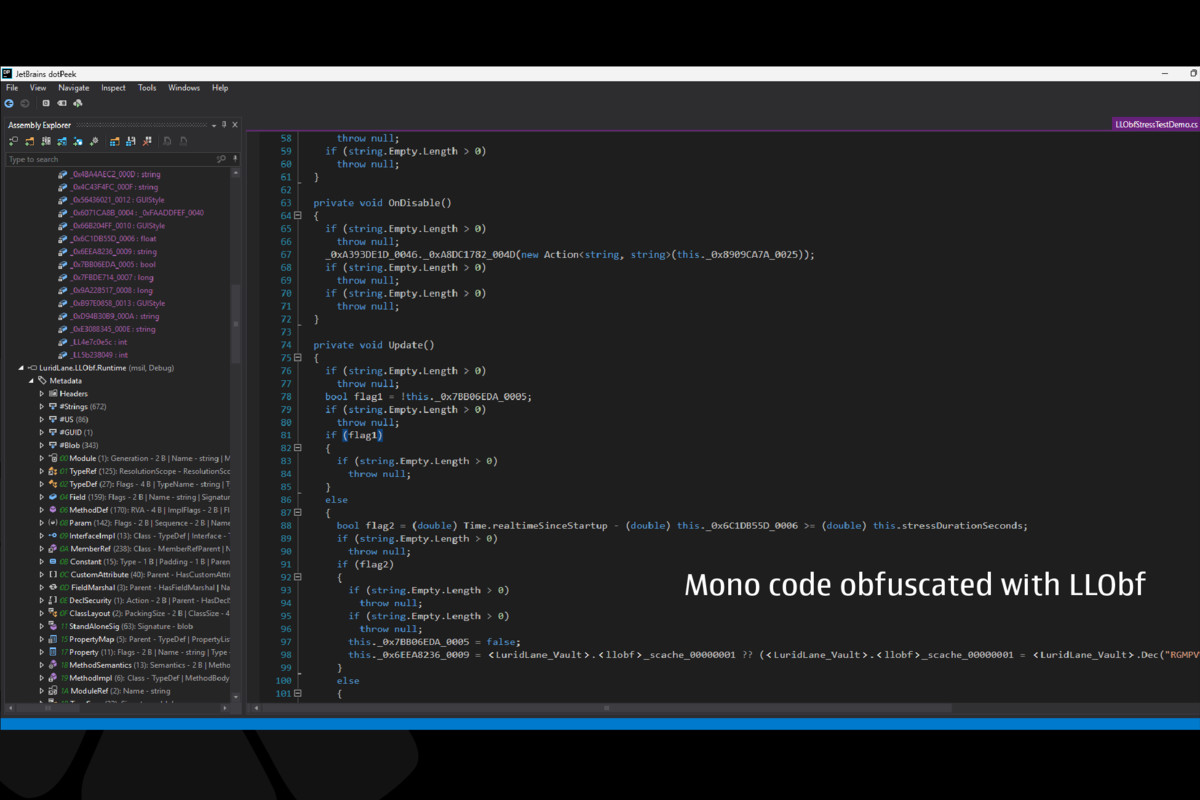Image resolution: width=1200 pixels, height=800 pixels.
Task: Click the field icon beside _0x6C1DB55D_0006 float
Action: [x=63, y=239]
